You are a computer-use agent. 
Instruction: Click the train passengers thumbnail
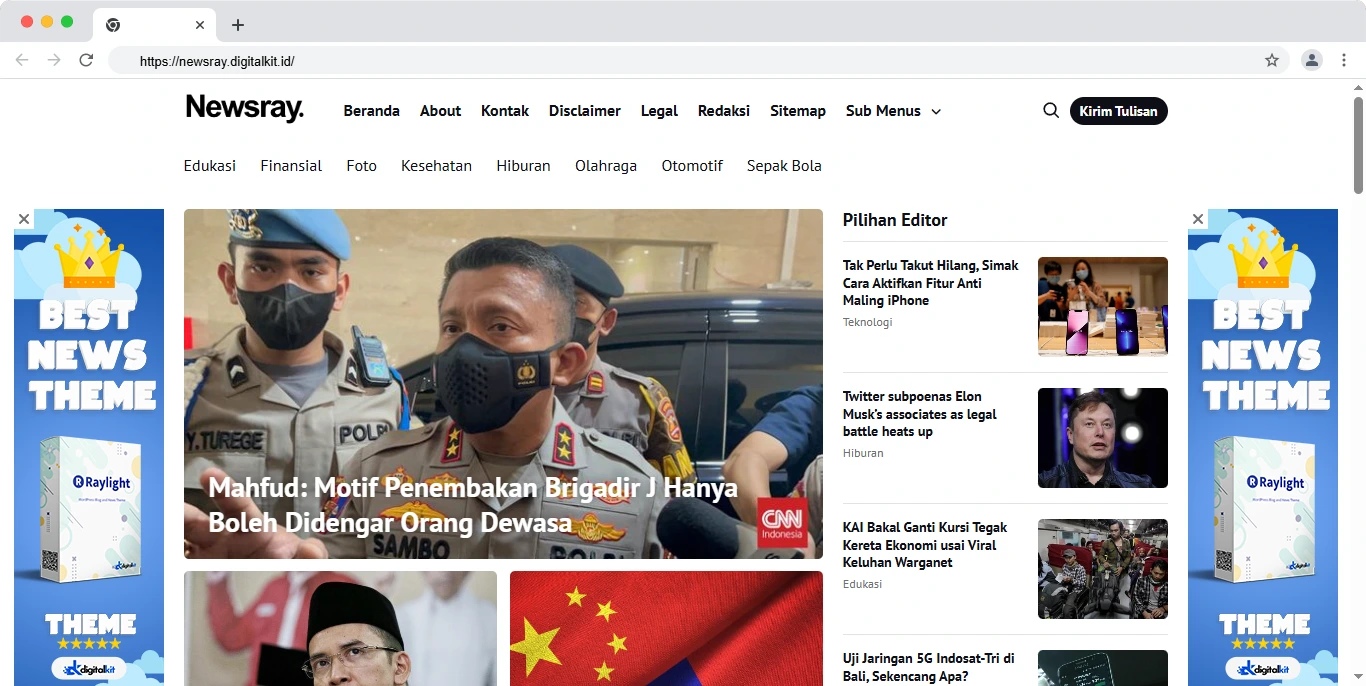point(1103,569)
